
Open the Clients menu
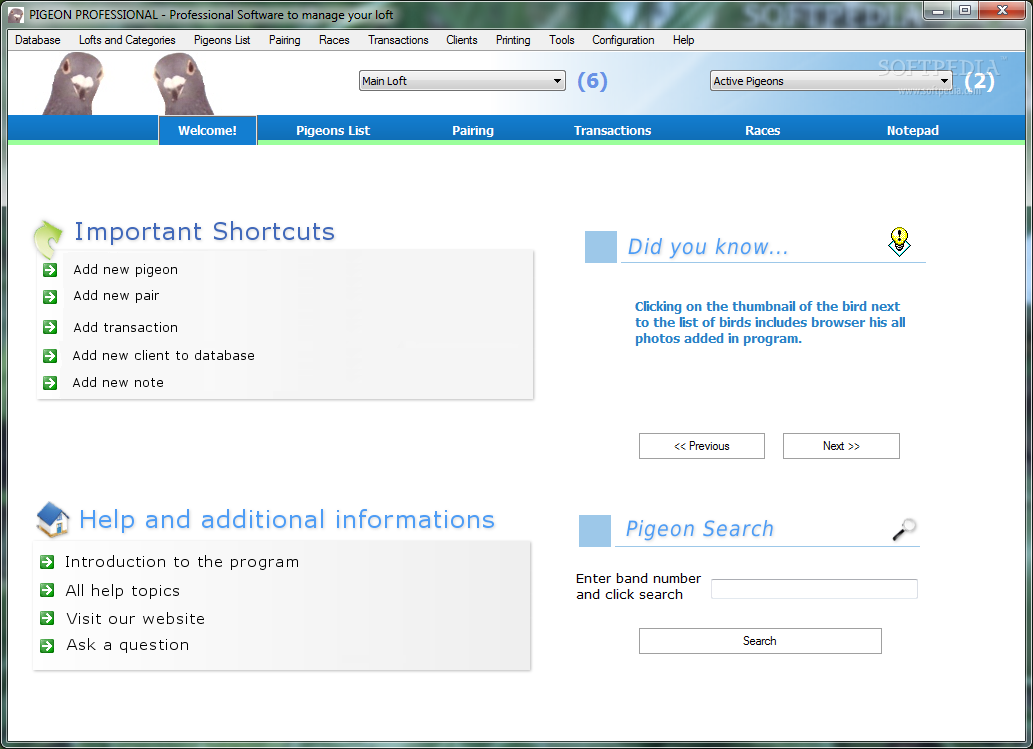click(x=462, y=40)
